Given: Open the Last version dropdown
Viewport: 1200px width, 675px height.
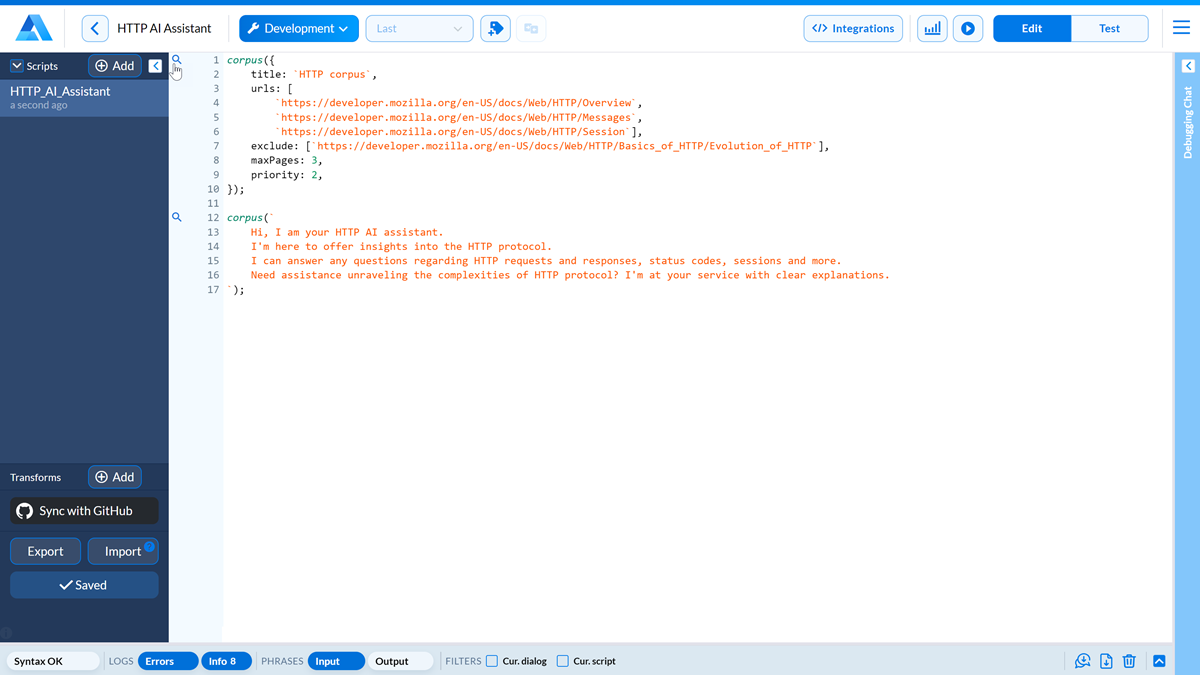Looking at the screenshot, I should click(x=419, y=28).
